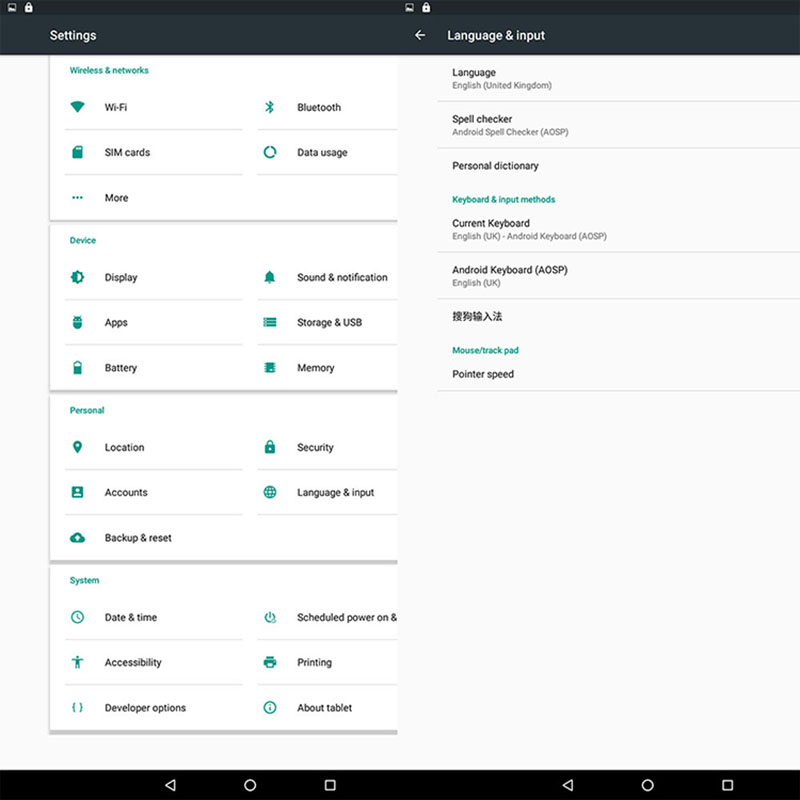This screenshot has width=800, height=800.
Task: Tap the Sound & notification bell icon
Action: coord(269,277)
